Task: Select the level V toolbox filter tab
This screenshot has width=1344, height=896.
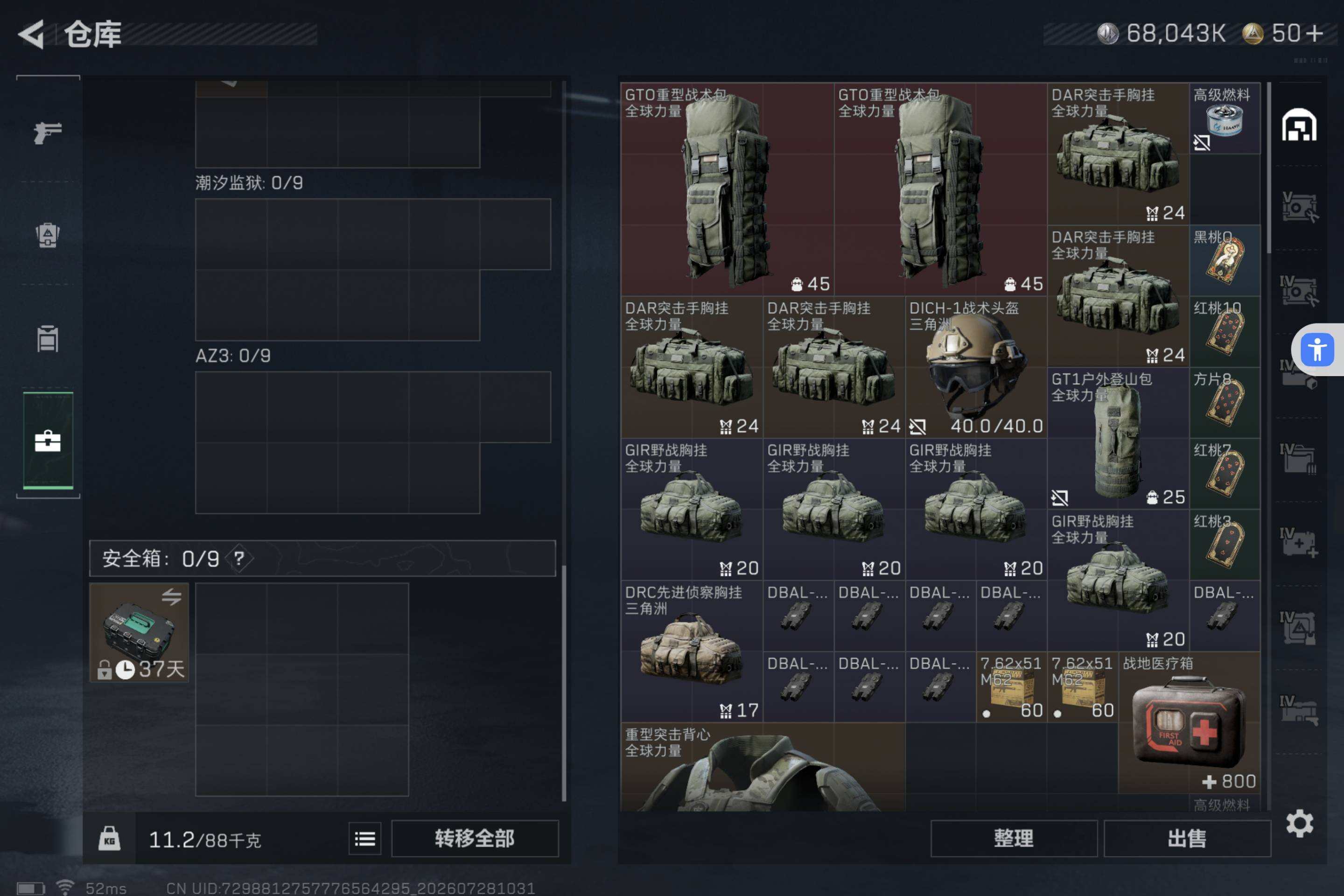Action: [1299, 207]
